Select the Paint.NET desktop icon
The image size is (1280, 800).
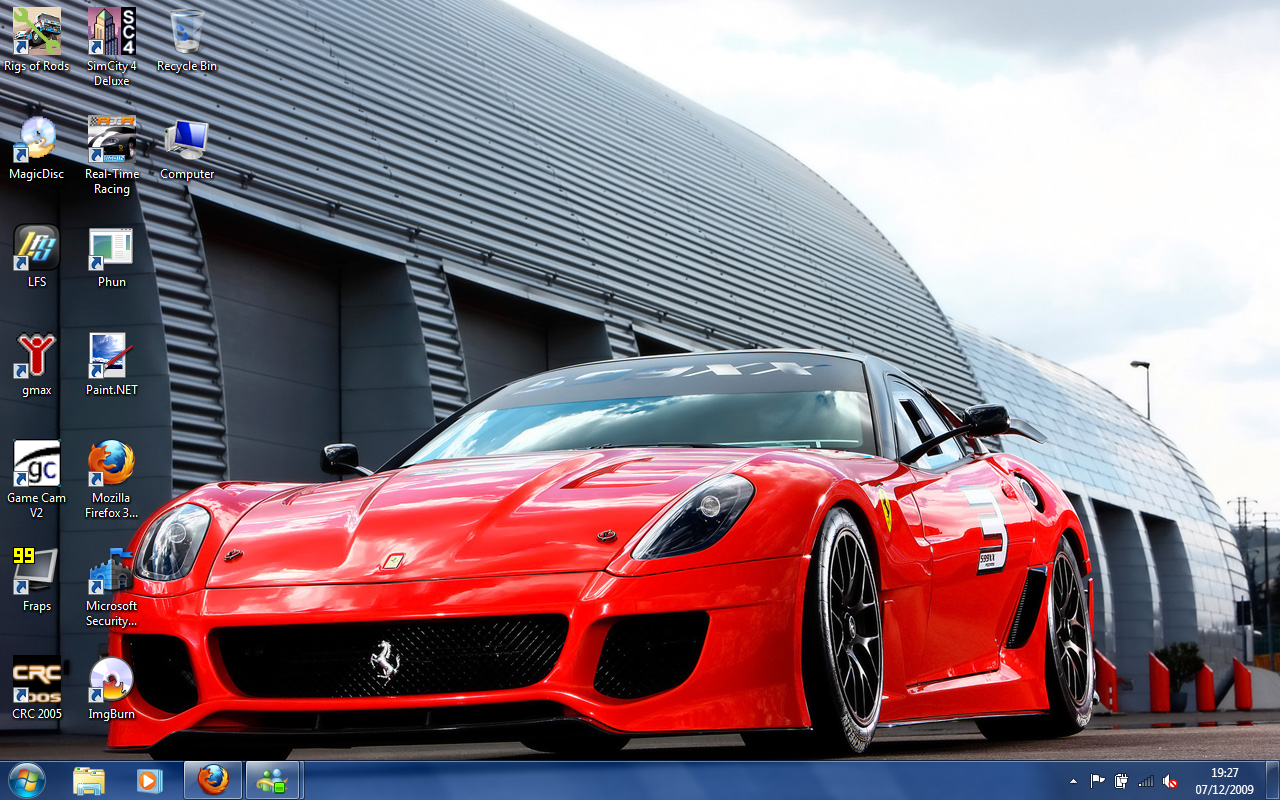[112, 364]
